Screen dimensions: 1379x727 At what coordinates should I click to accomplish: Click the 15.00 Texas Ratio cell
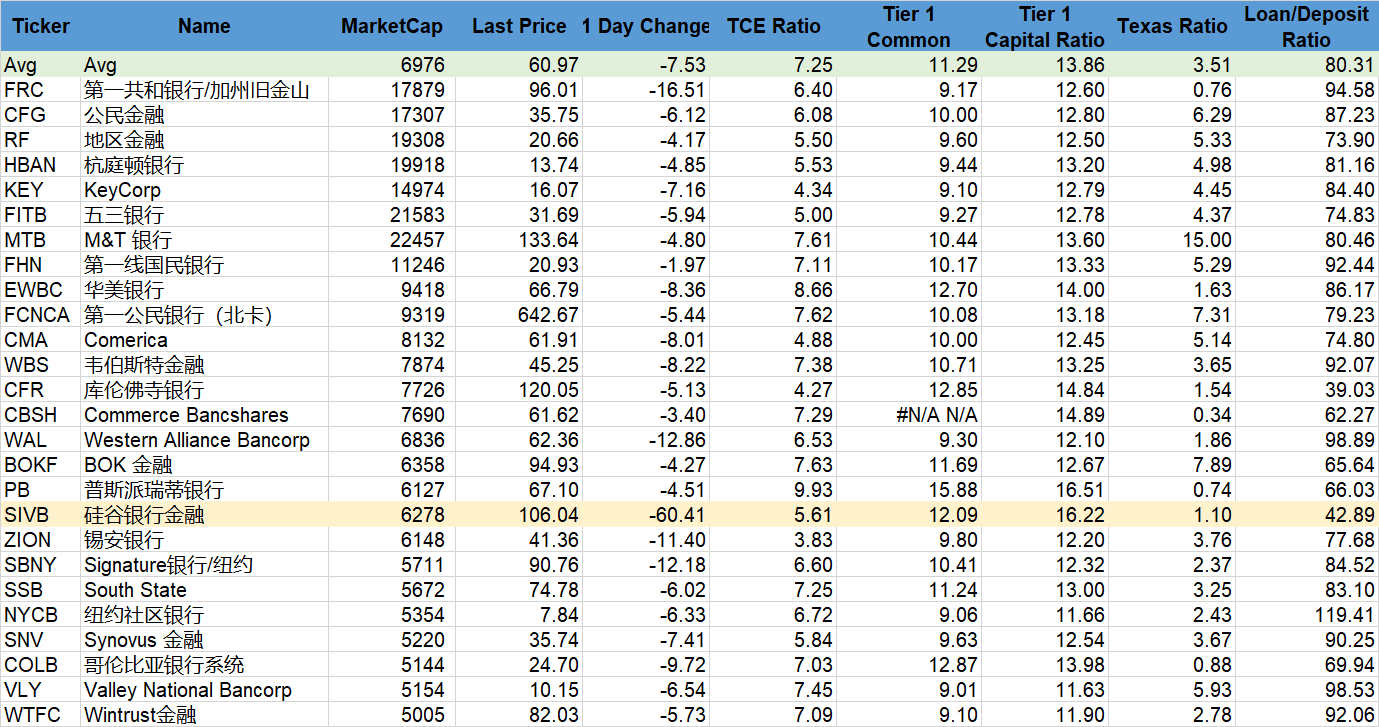click(1172, 240)
